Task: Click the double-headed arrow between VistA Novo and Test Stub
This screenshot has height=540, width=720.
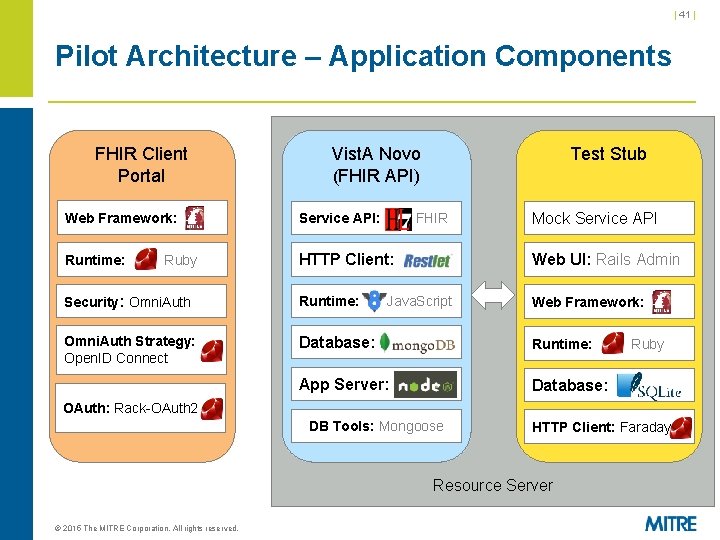Action: (x=493, y=295)
